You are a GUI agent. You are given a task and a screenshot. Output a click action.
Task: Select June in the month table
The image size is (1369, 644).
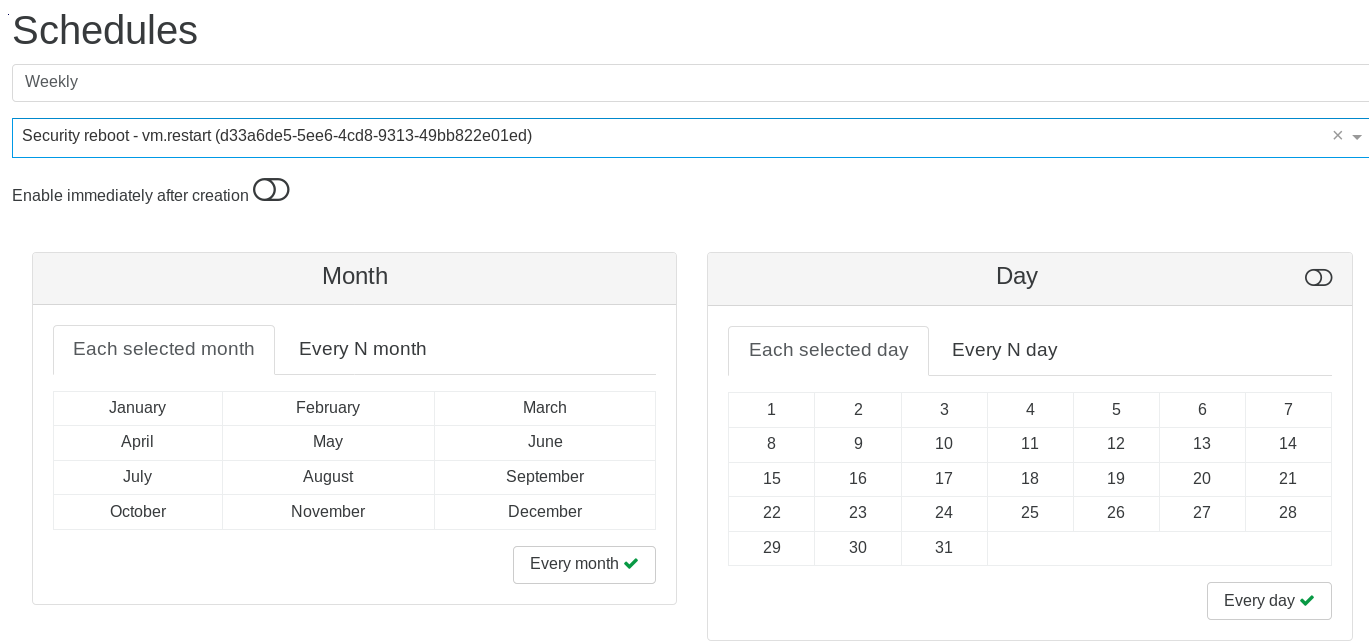click(545, 442)
